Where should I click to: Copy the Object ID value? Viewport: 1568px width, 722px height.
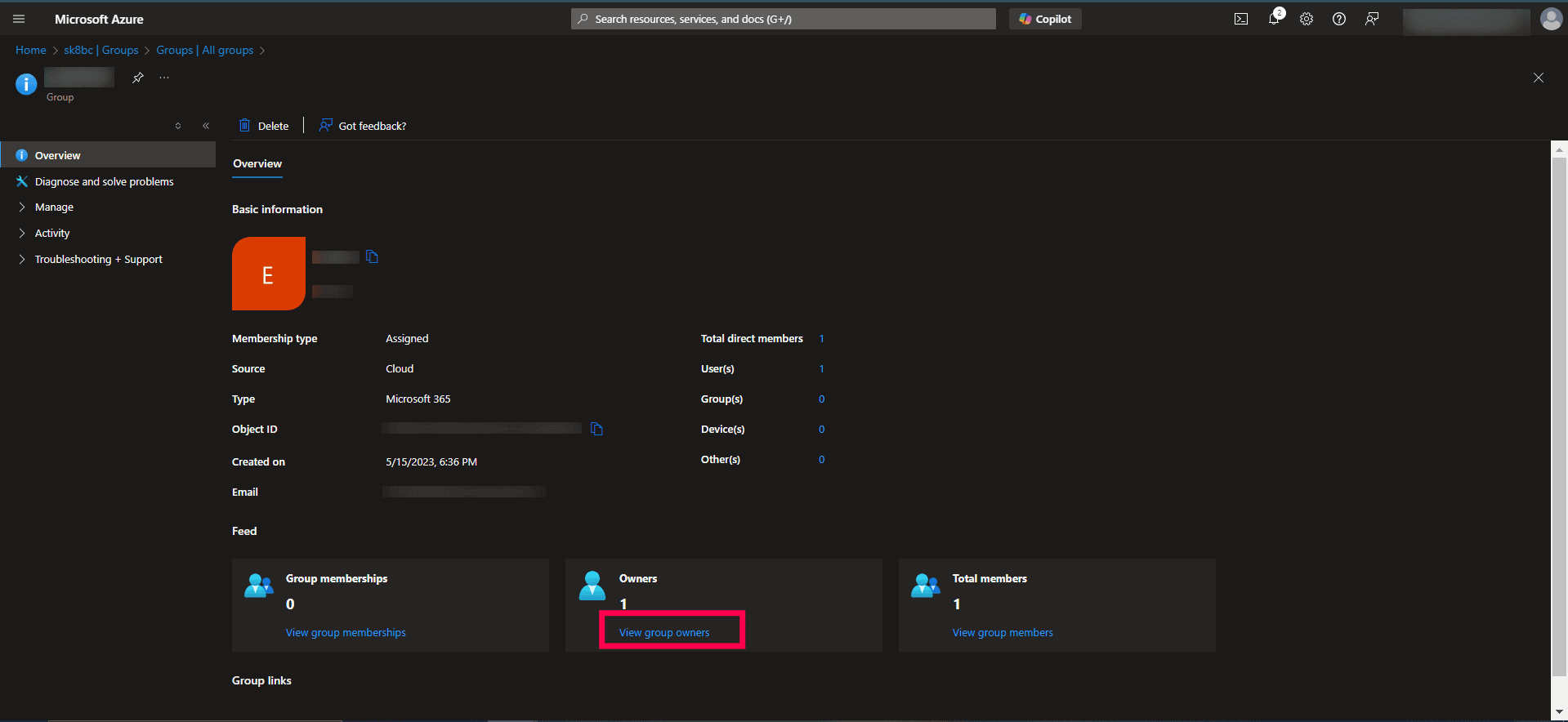click(x=596, y=429)
